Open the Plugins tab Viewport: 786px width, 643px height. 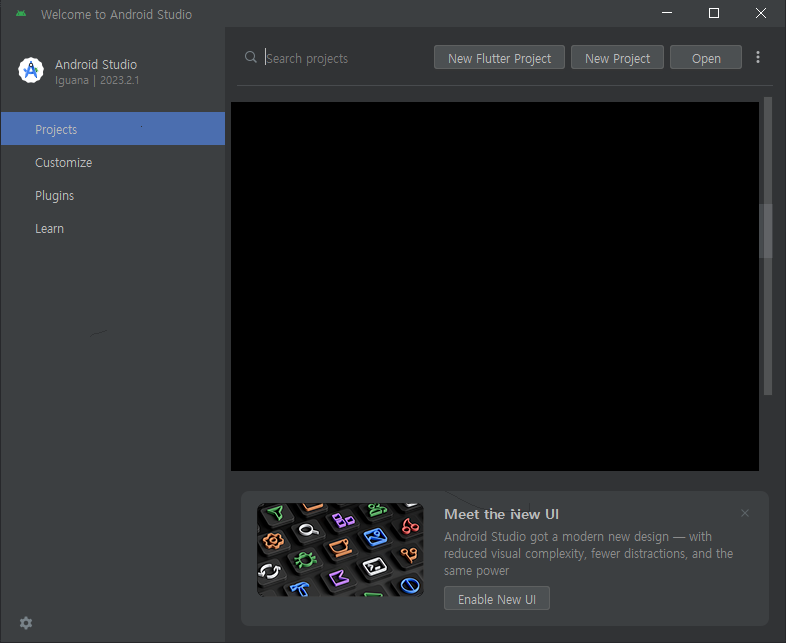pyautogui.click(x=113, y=195)
